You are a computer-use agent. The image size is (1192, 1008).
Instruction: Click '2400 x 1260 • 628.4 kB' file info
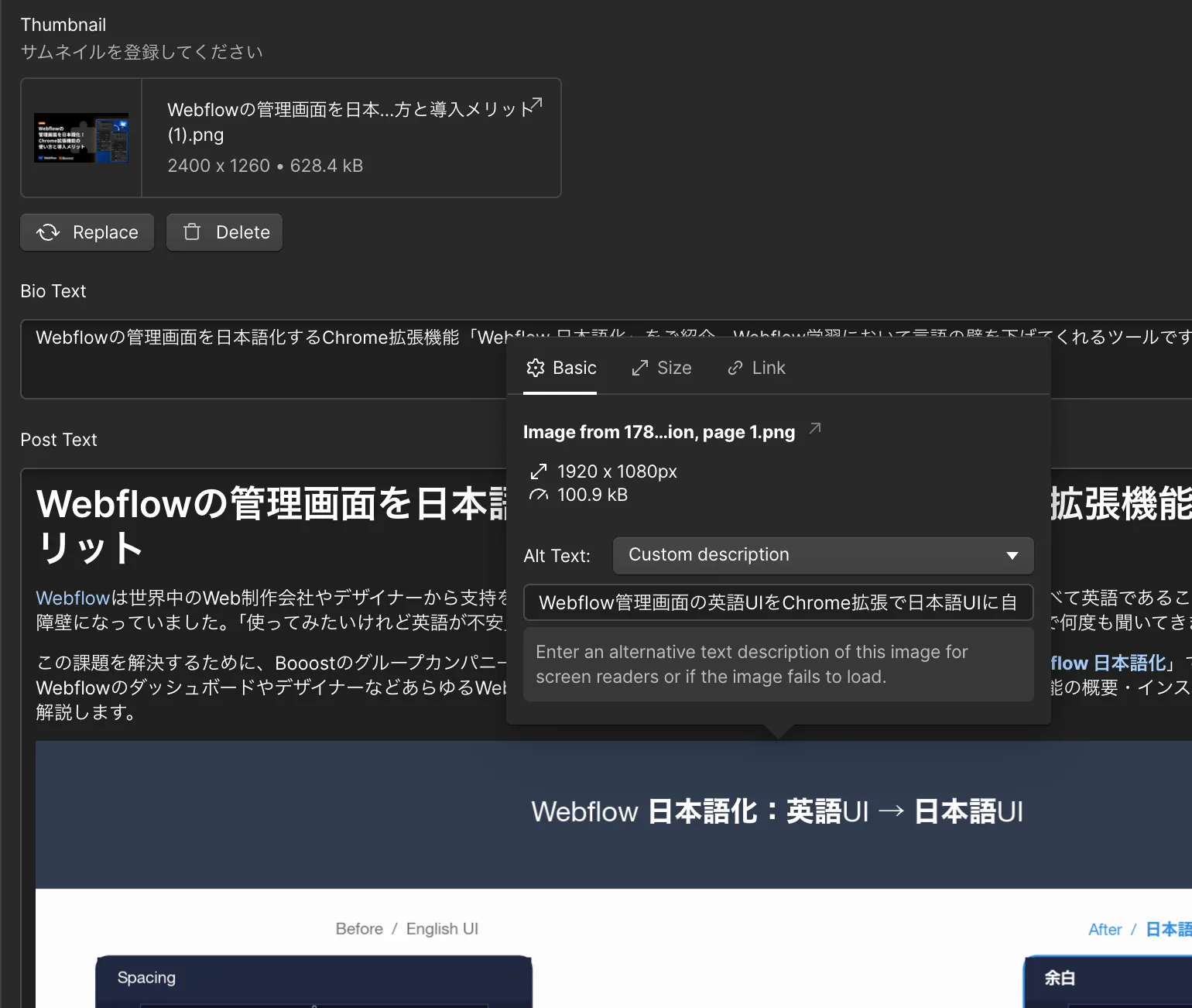(x=265, y=166)
